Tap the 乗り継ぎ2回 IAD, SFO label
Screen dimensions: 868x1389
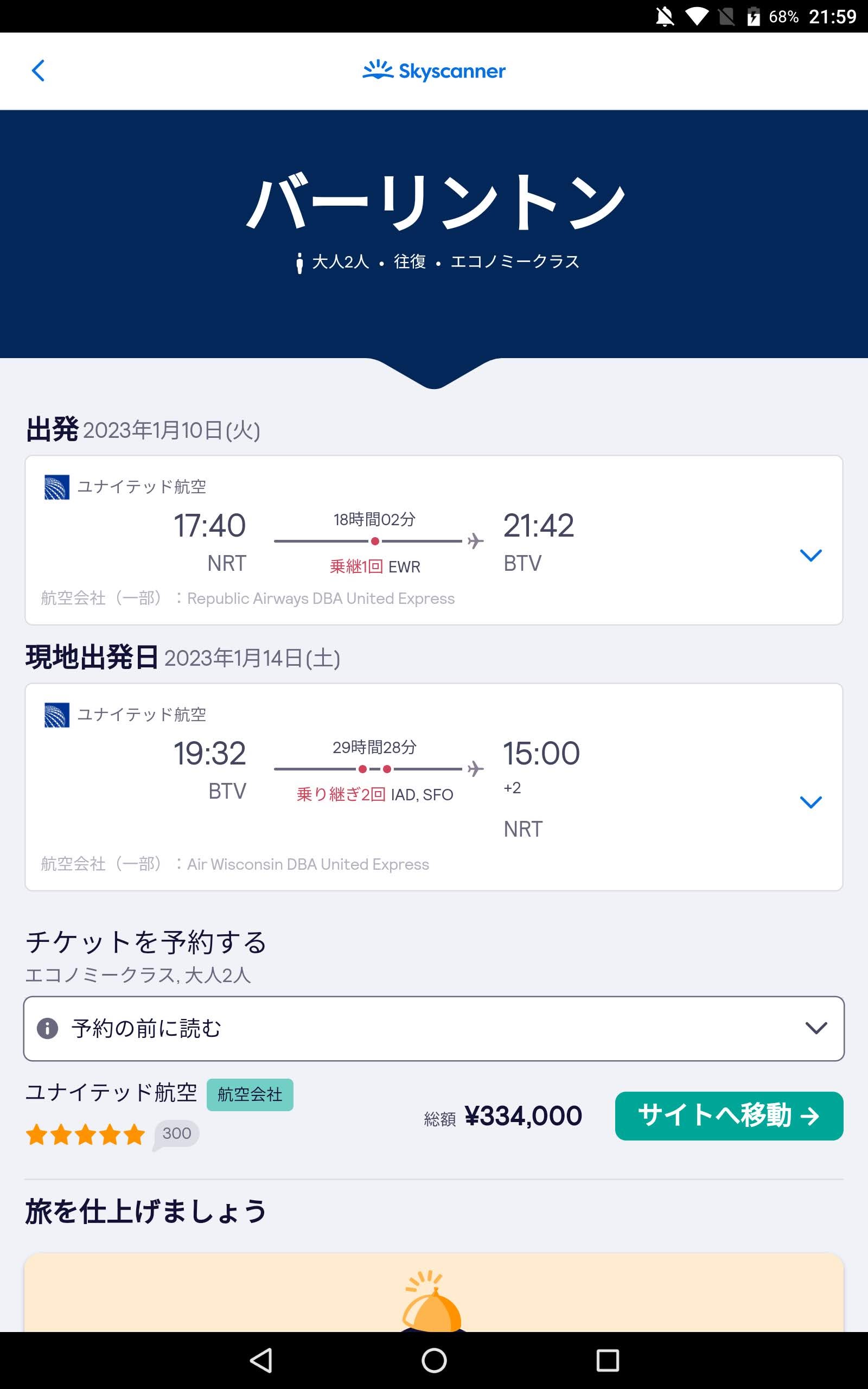click(x=375, y=794)
